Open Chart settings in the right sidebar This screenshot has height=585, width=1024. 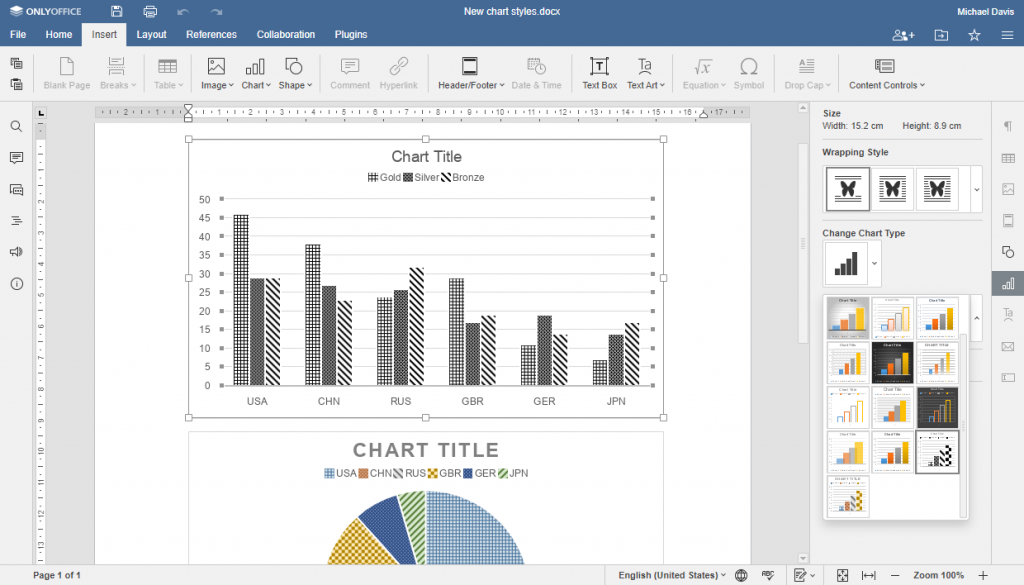(x=1008, y=283)
